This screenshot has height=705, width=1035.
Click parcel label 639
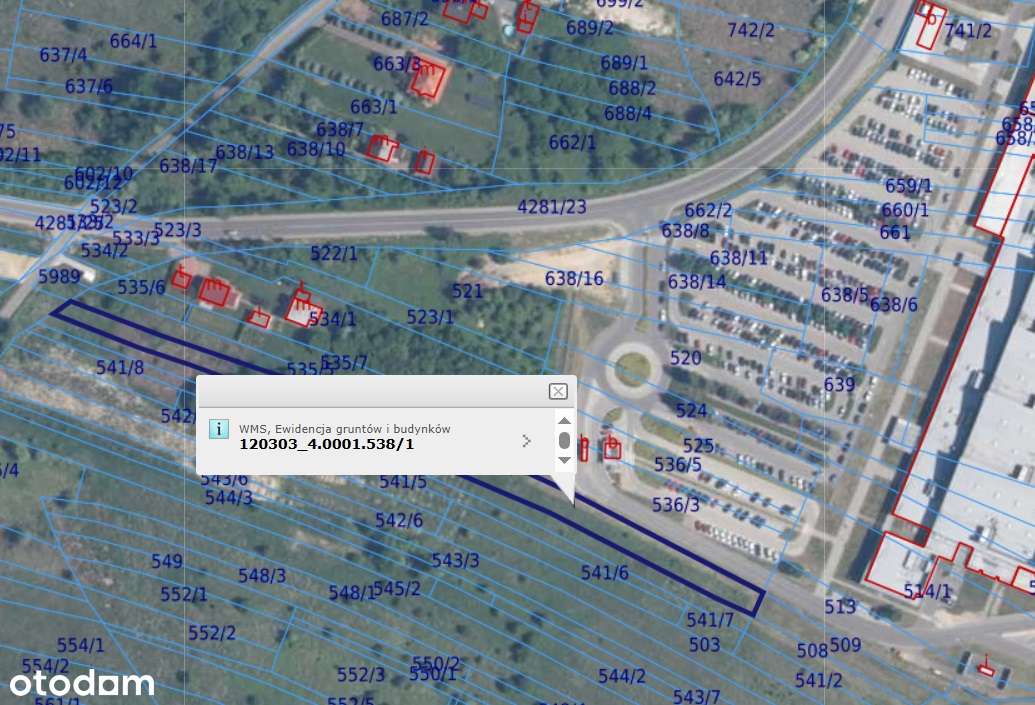pos(840,384)
